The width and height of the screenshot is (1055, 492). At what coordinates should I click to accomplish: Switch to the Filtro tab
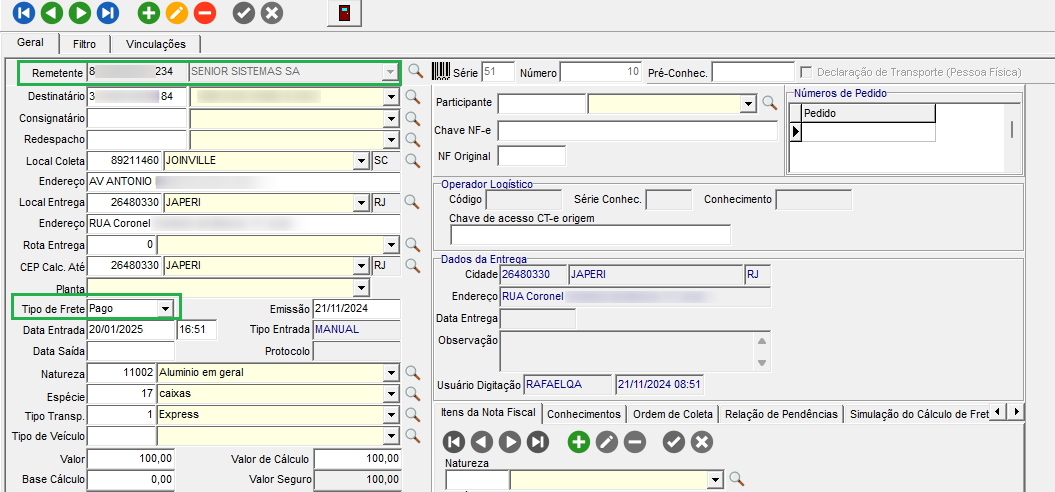(x=85, y=44)
